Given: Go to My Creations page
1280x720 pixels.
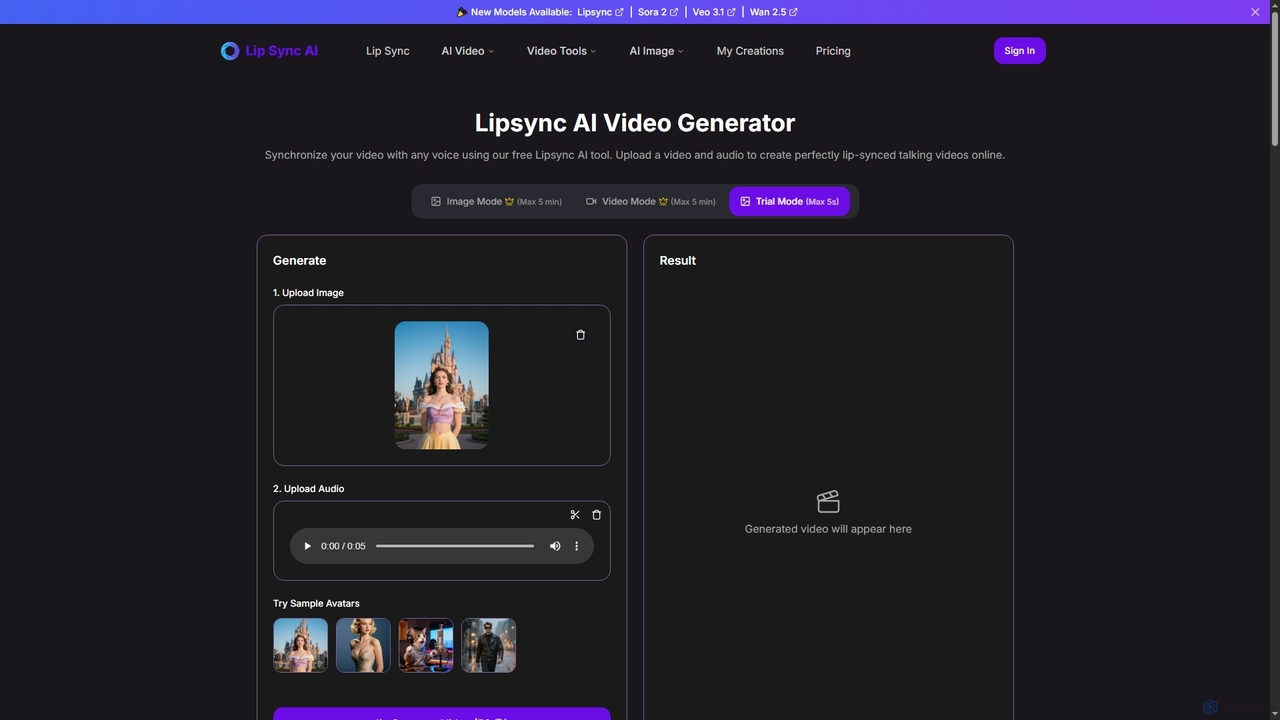Looking at the screenshot, I should [750, 51].
